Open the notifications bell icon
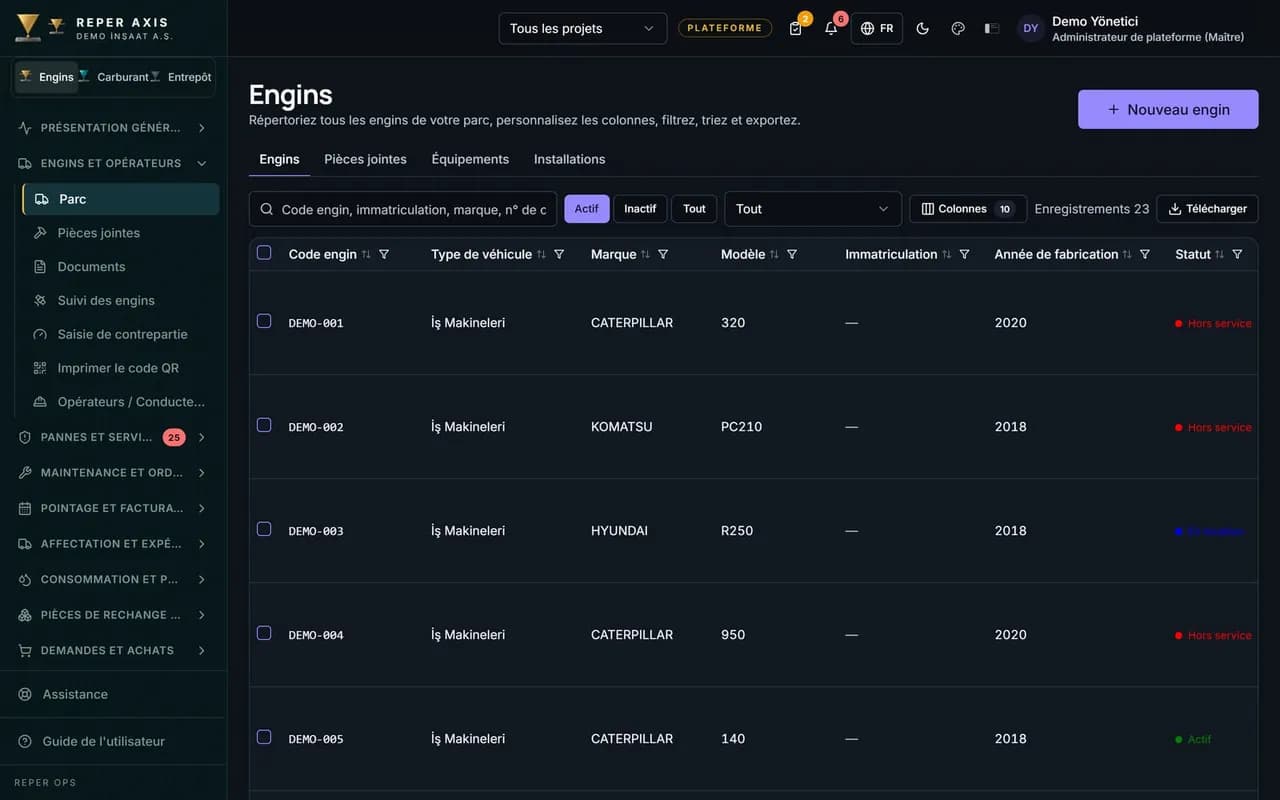The image size is (1280, 800). coord(831,28)
